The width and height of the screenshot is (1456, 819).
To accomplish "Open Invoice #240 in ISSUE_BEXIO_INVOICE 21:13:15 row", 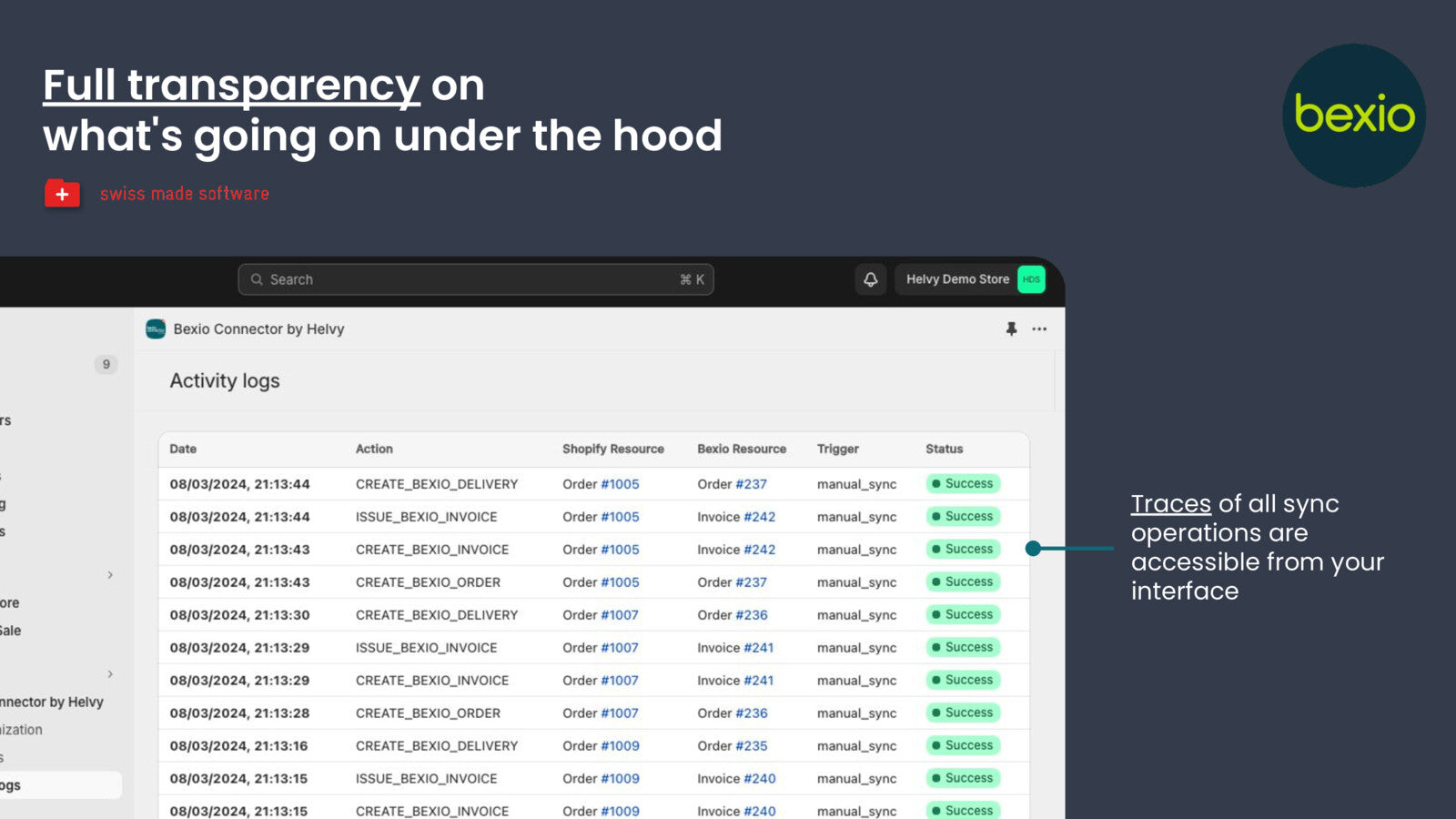I will [760, 779].
